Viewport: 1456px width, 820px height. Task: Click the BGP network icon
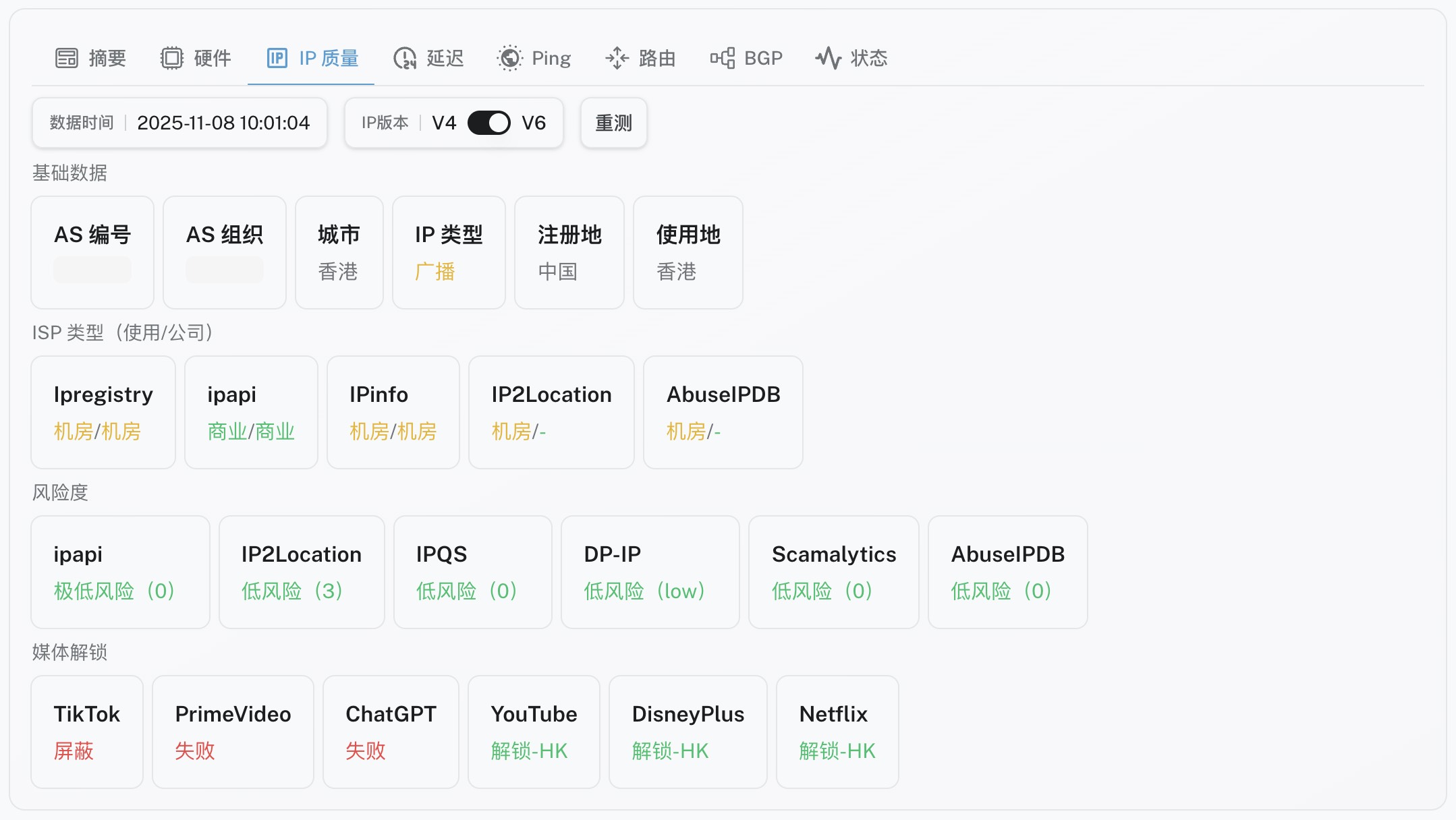(x=722, y=58)
